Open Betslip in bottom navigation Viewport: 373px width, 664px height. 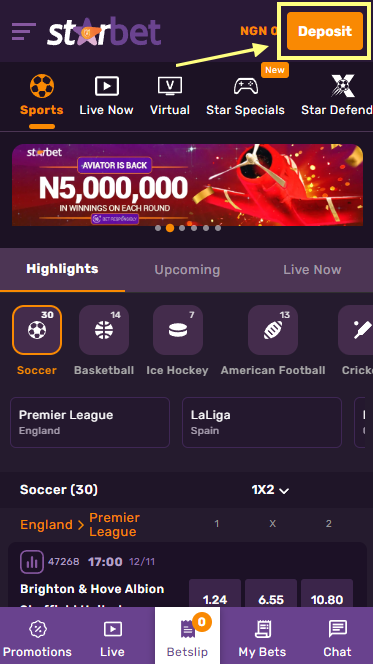(x=187, y=635)
